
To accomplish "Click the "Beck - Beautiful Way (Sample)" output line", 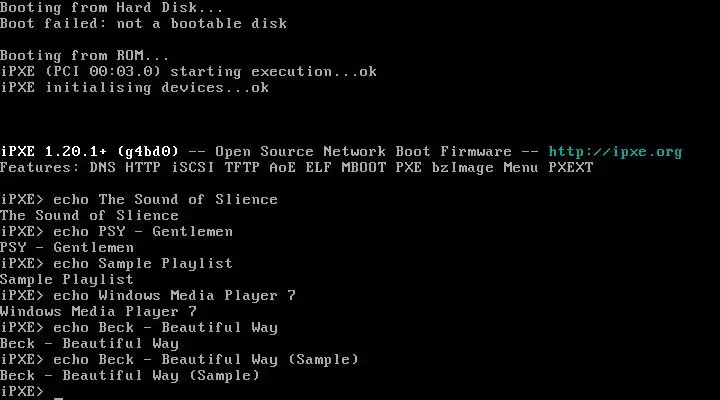I will click(129, 375).
